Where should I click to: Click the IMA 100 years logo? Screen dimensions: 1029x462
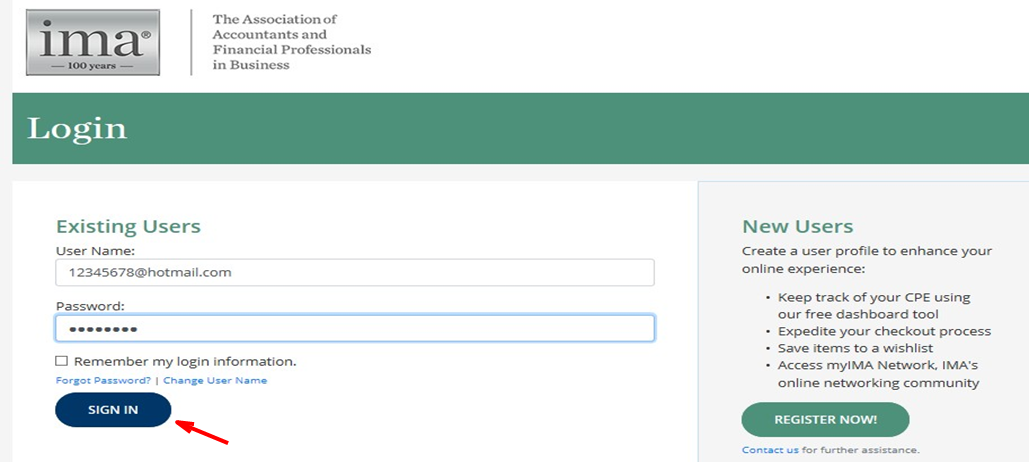coord(93,42)
